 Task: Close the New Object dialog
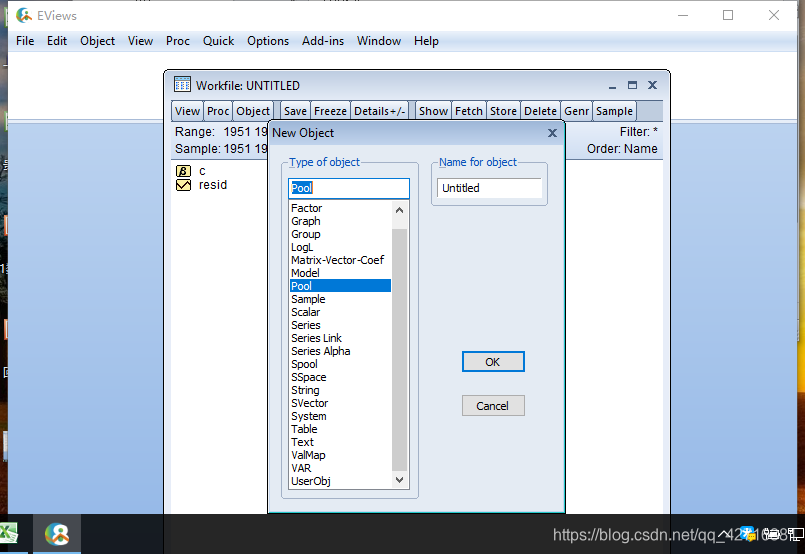click(552, 133)
